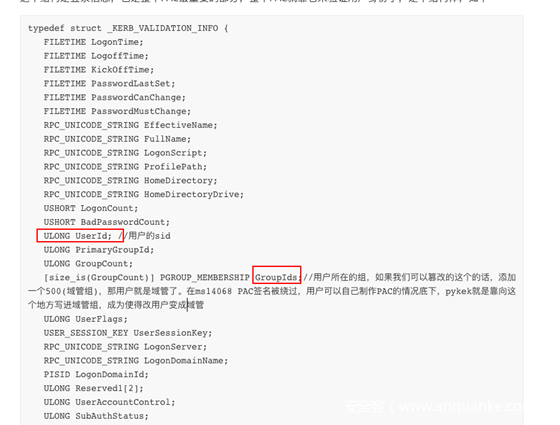The width and height of the screenshot is (560, 425).
Task: Click the red-boxed ULONG UserId field
Action: tap(80, 236)
